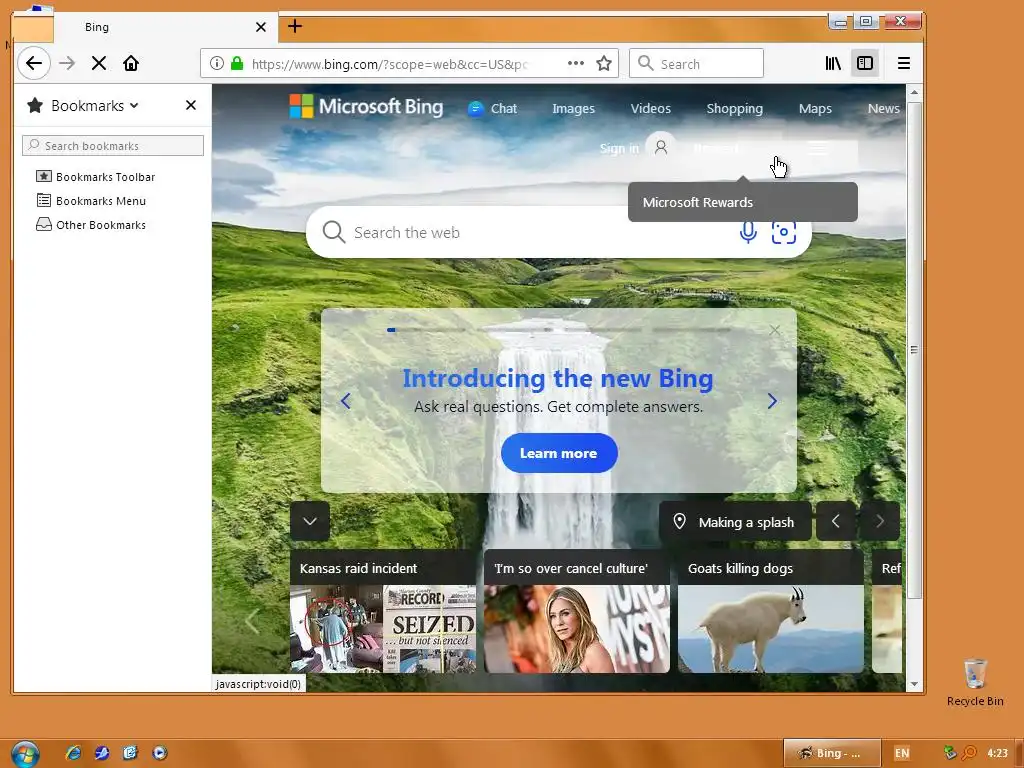Open Bing Shopping

(735, 108)
